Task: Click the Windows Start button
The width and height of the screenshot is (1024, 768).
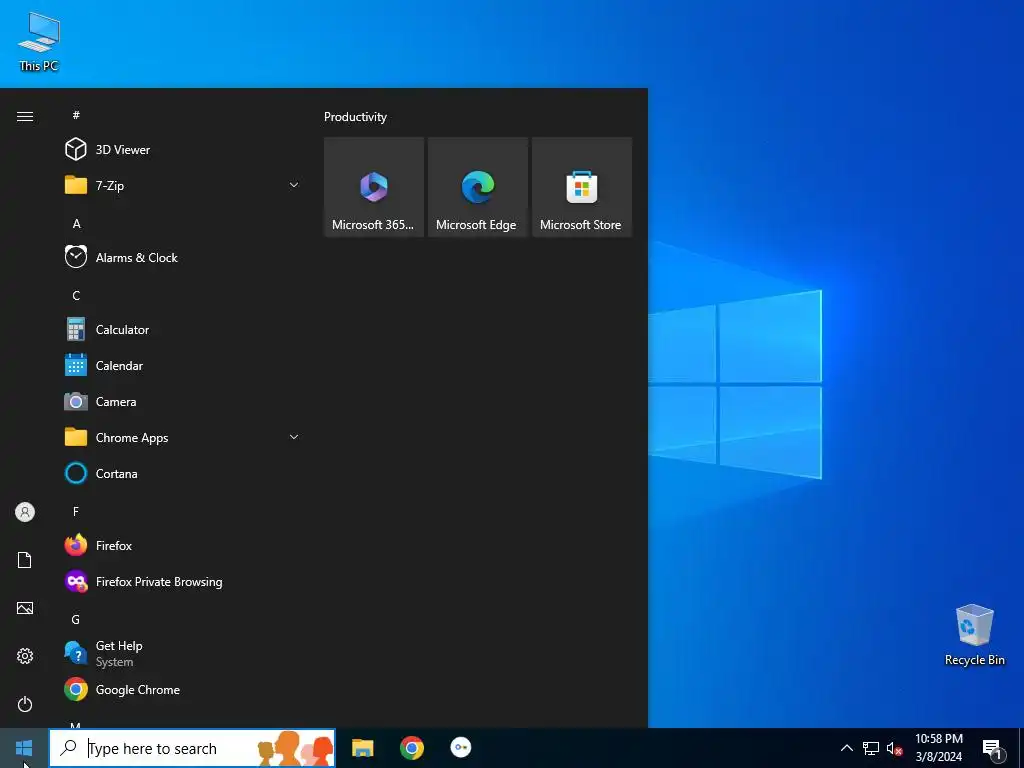Action: 24,748
